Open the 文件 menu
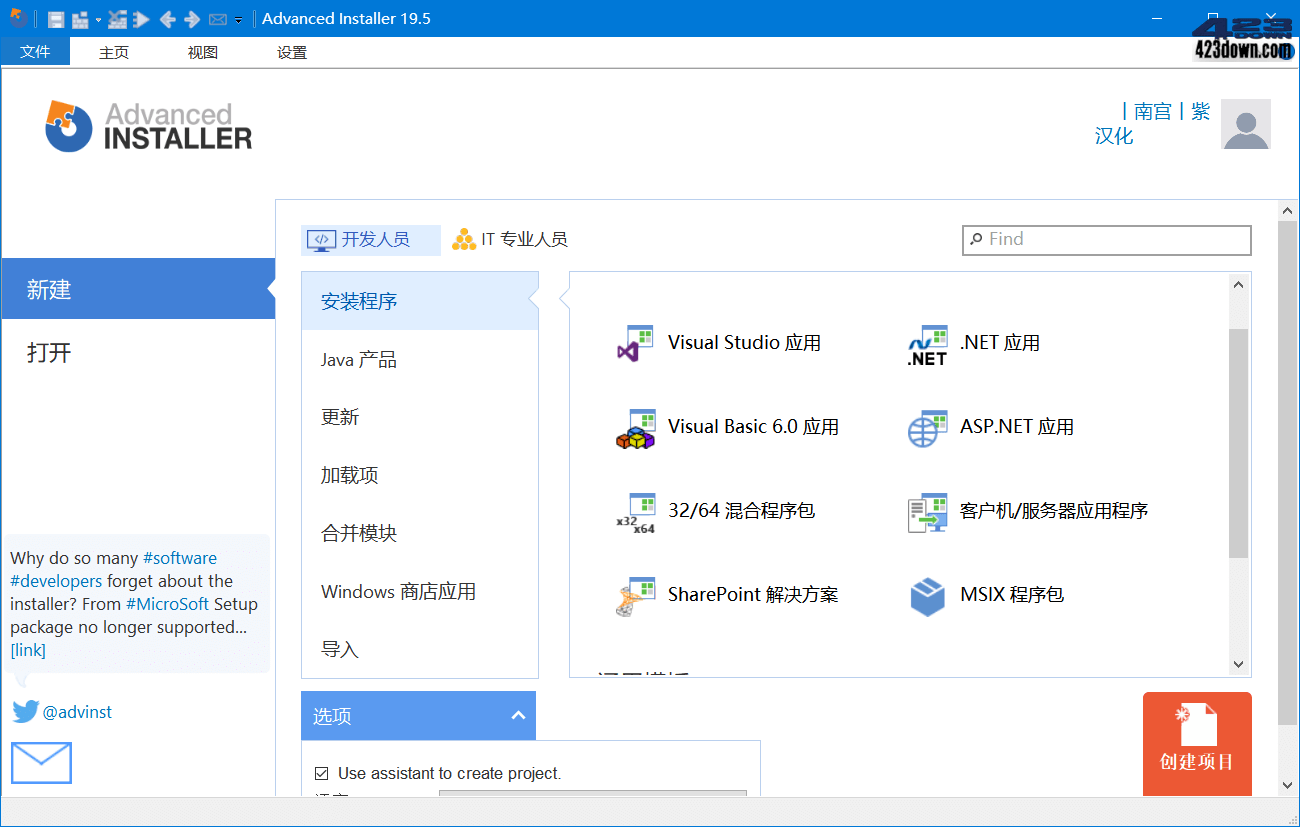Viewport: 1300px width, 827px height. [36, 51]
